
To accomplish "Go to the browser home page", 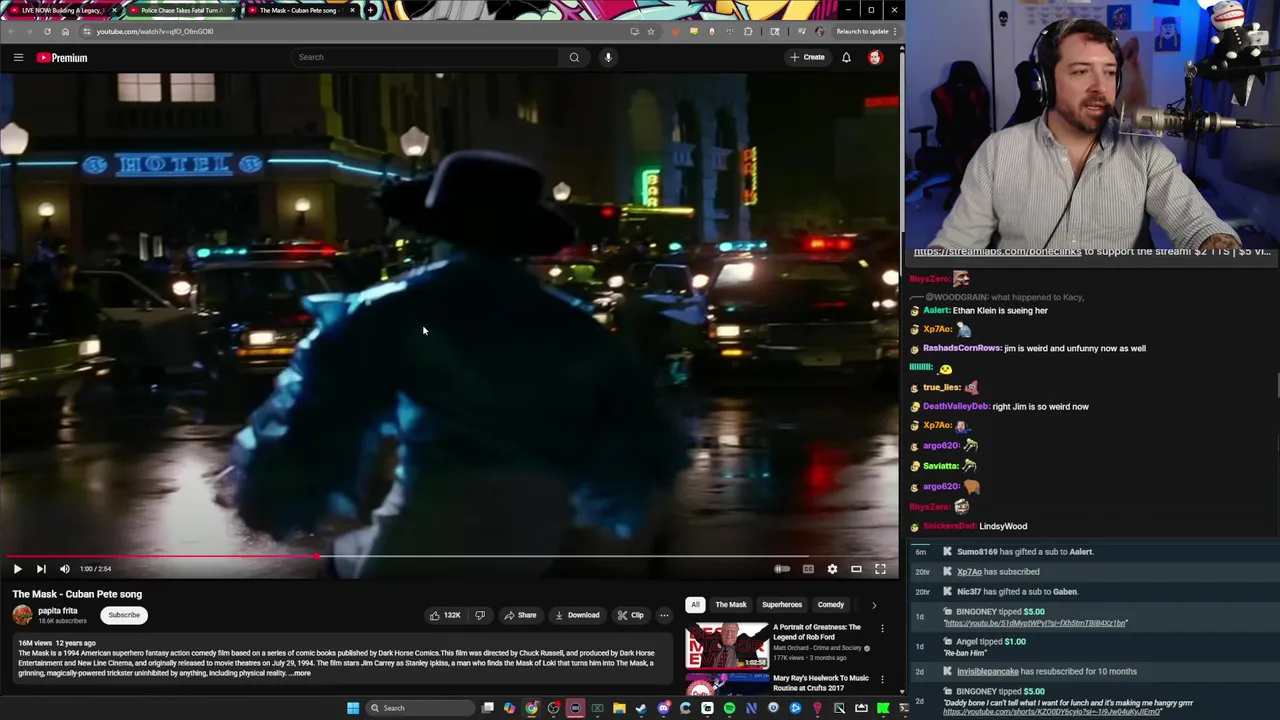I will coord(65,31).
